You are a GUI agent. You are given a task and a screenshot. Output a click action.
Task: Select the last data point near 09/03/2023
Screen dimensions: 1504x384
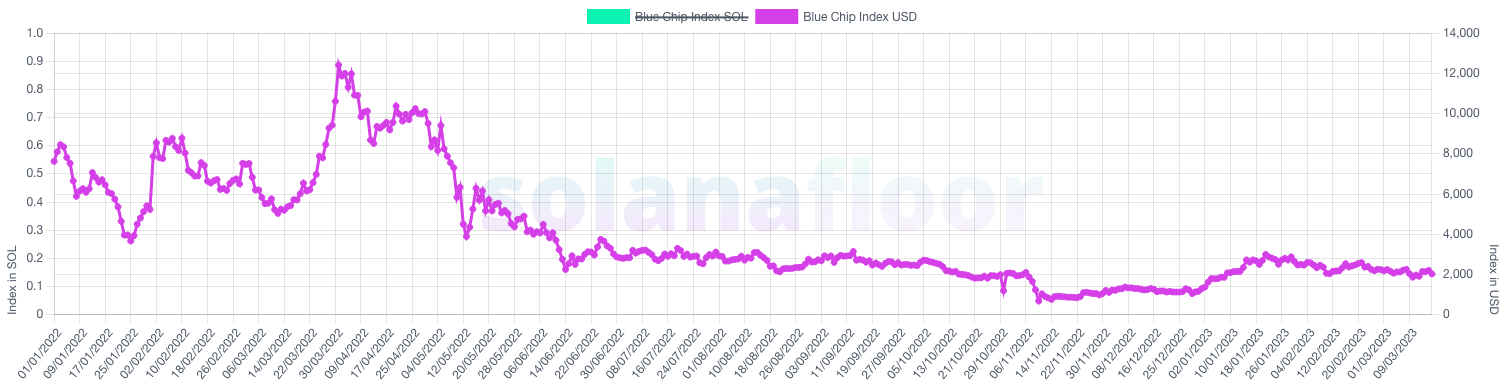click(1432, 274)
